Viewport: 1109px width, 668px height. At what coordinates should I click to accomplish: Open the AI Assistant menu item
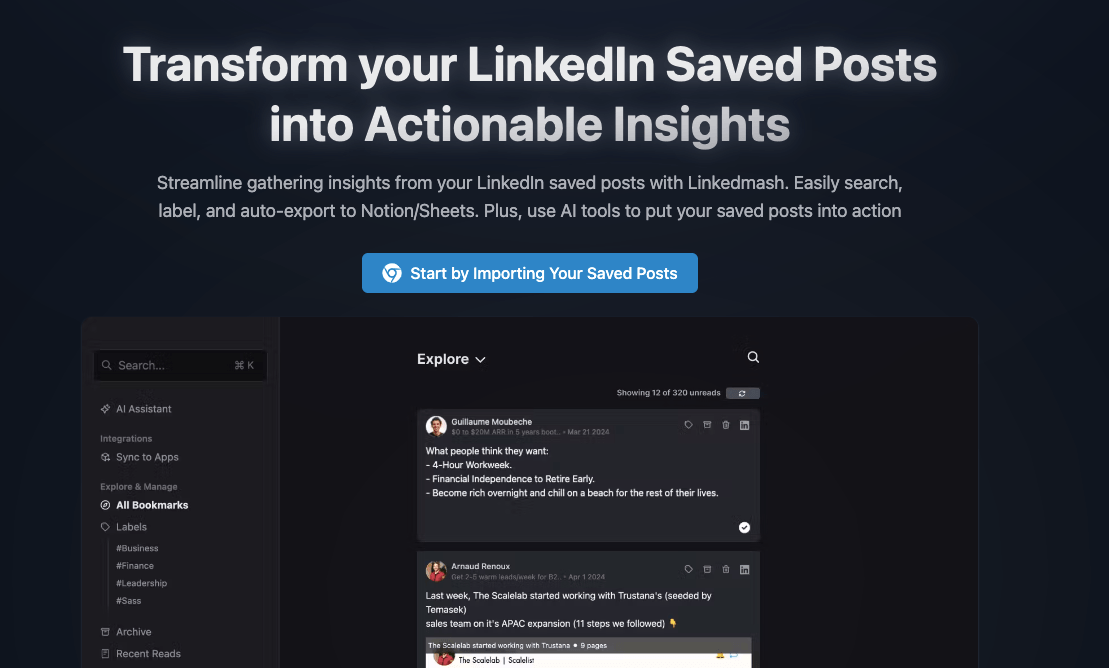(143, 409)
